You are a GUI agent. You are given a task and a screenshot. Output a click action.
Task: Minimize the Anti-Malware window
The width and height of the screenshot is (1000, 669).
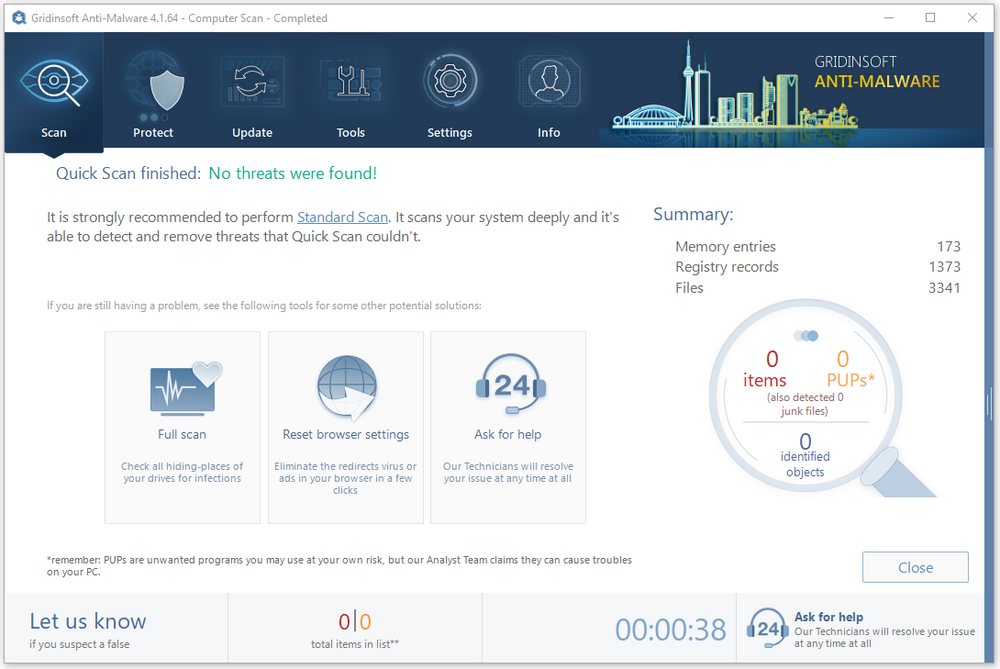click(889, 18)
